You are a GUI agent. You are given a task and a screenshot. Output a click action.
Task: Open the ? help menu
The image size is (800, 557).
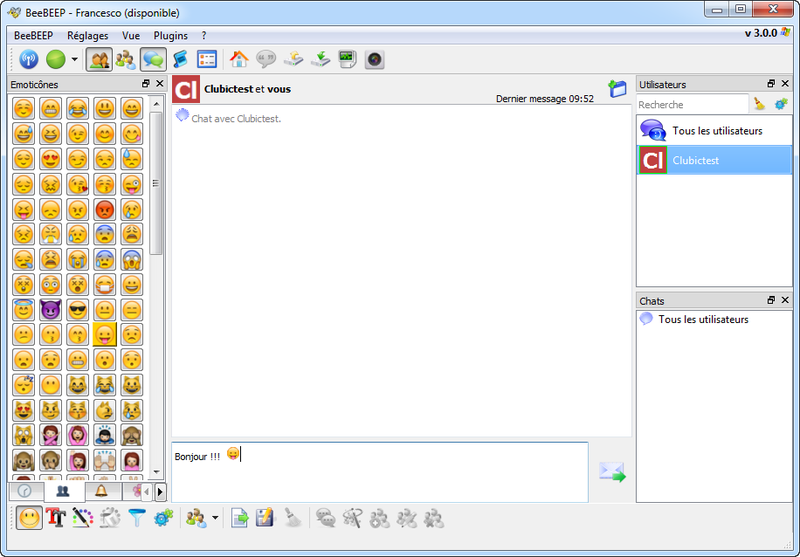(204, 36)
